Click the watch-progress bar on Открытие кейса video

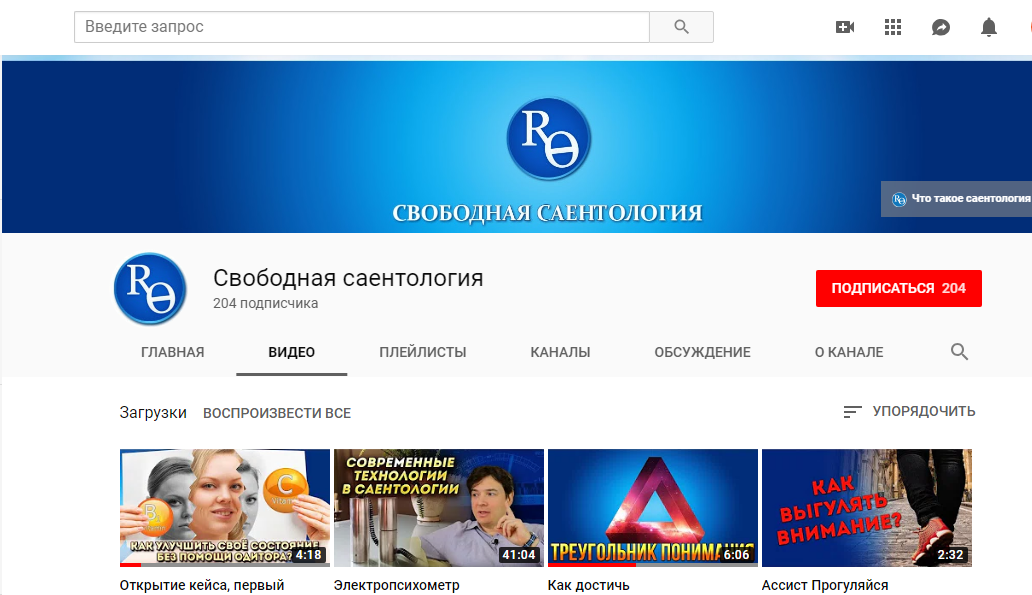(x=130, y=565)
